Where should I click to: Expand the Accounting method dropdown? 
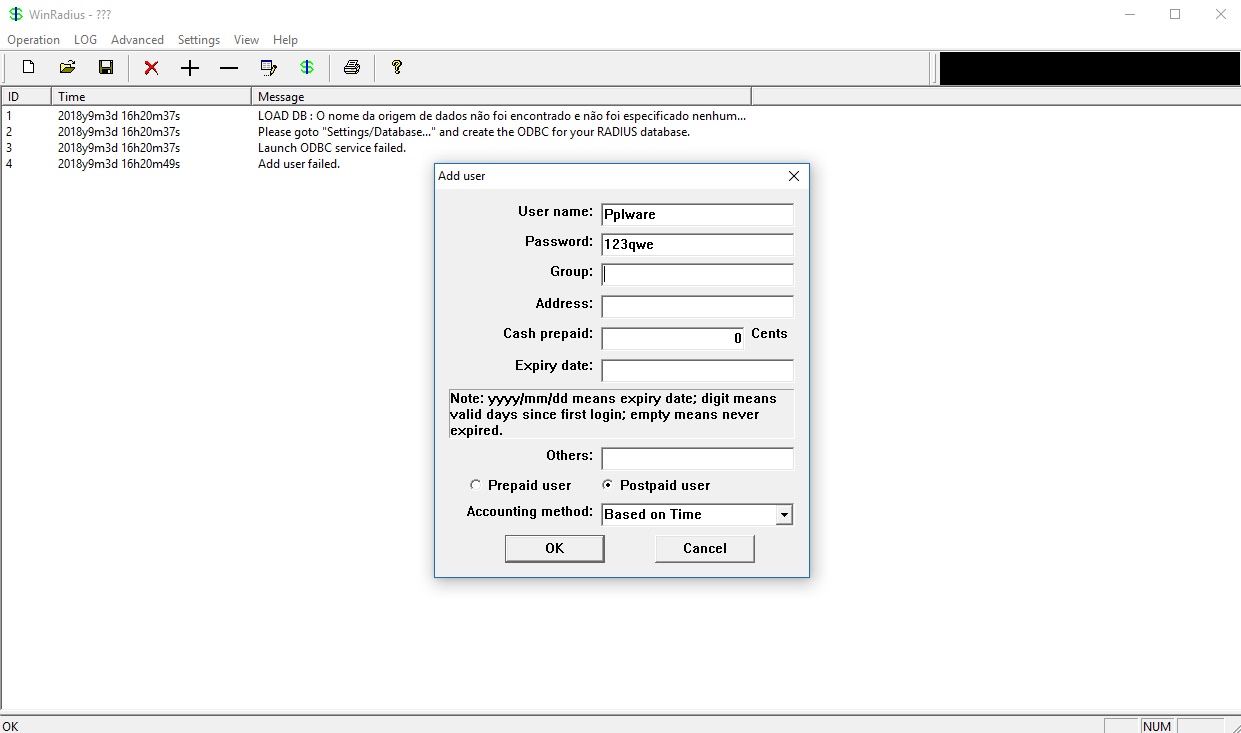[784, 515]
